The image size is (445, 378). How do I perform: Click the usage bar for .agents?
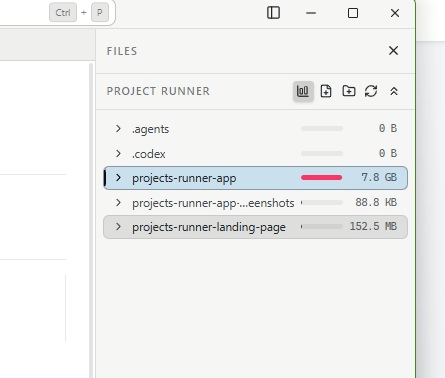(322, 129)
